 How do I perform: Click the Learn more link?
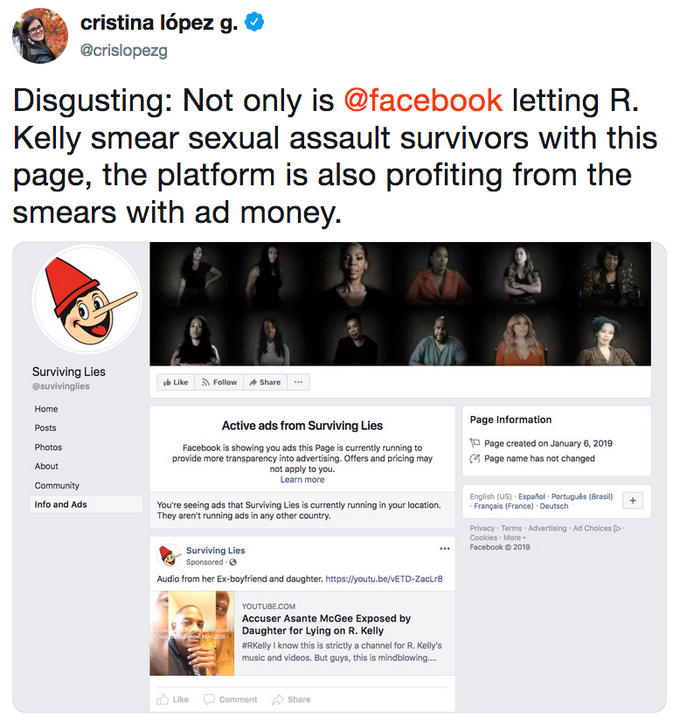pos(302,480)
